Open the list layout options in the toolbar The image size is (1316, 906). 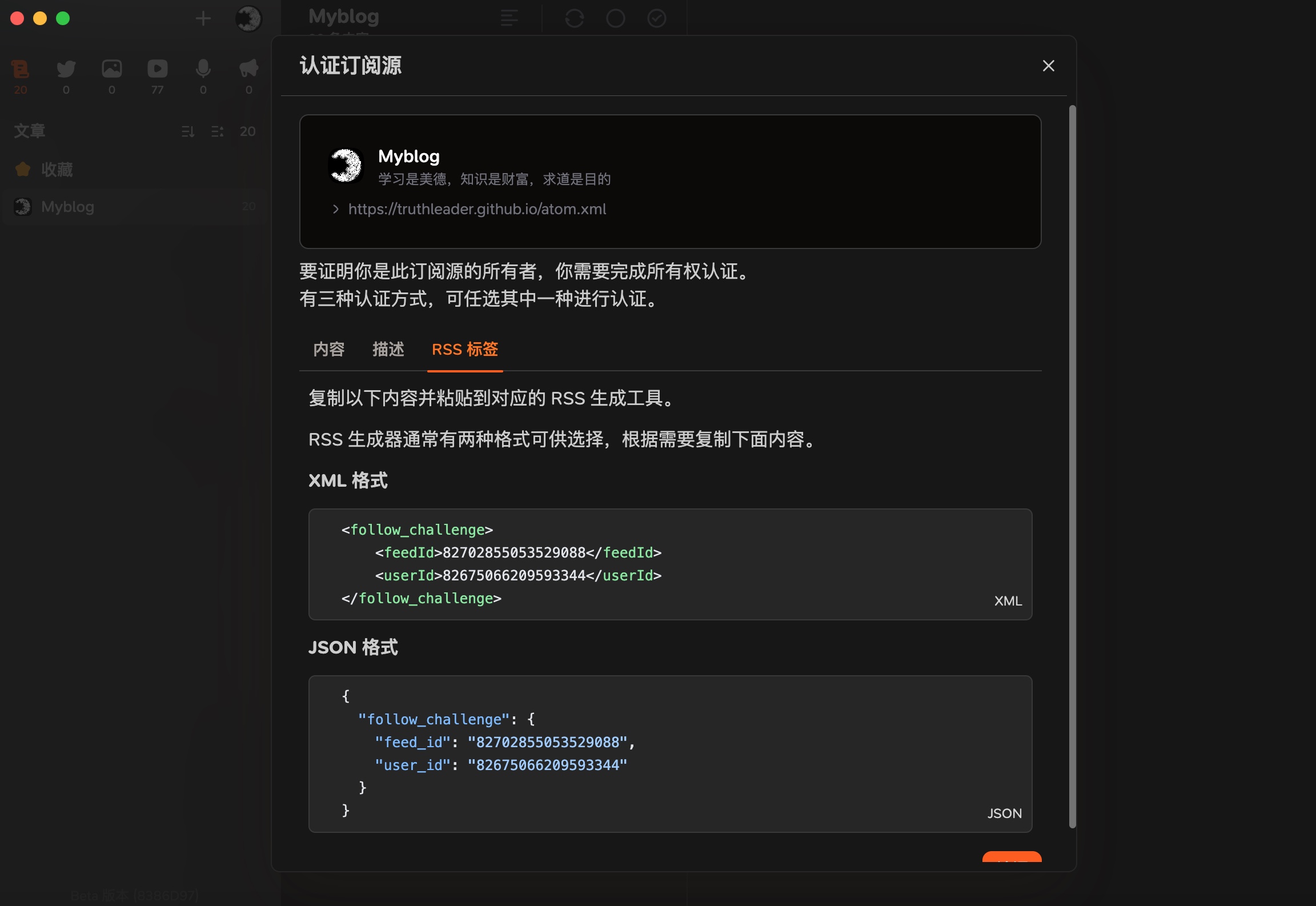[509, 18]
